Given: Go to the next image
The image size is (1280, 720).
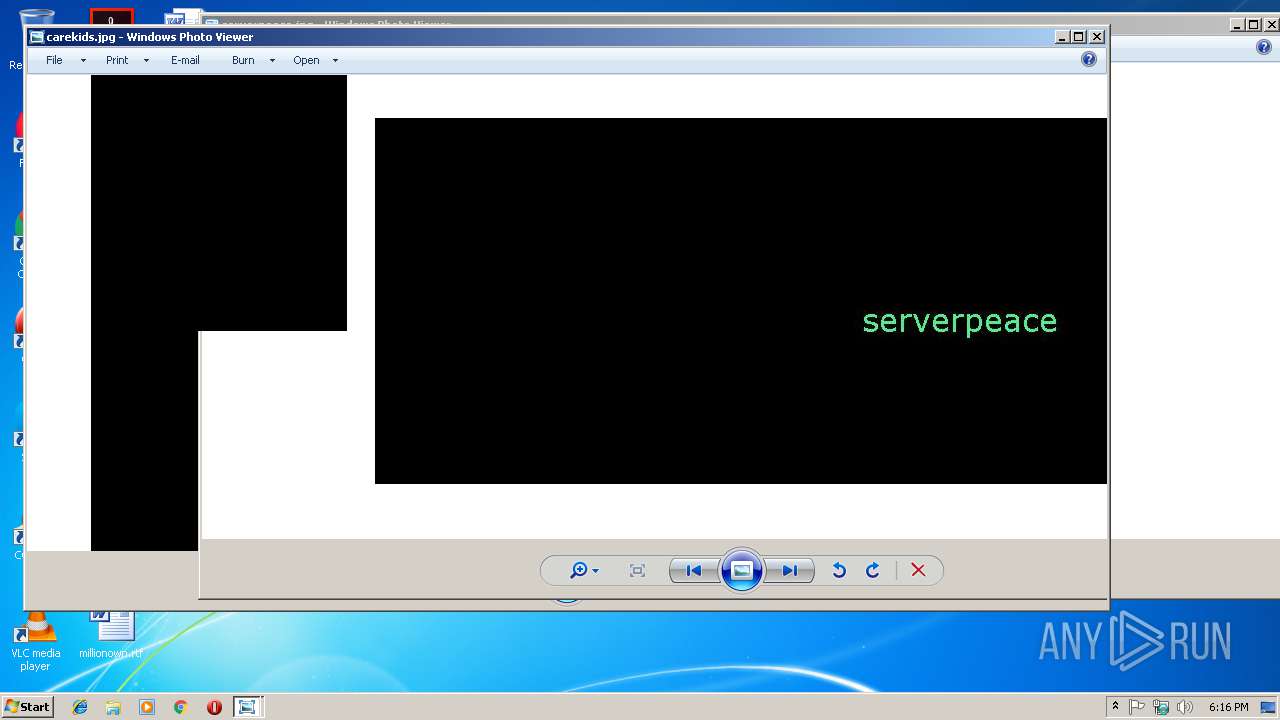Looking at the screenshot, I should coord(790,570).
